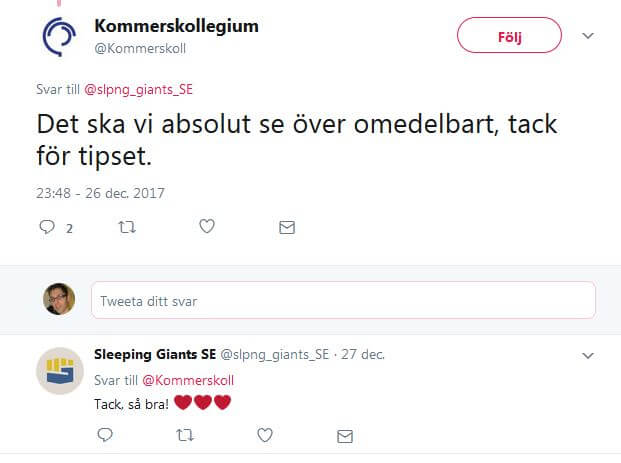
Task: Reply to Sleeping Giants SE tweet
Action: coord(105,435)
